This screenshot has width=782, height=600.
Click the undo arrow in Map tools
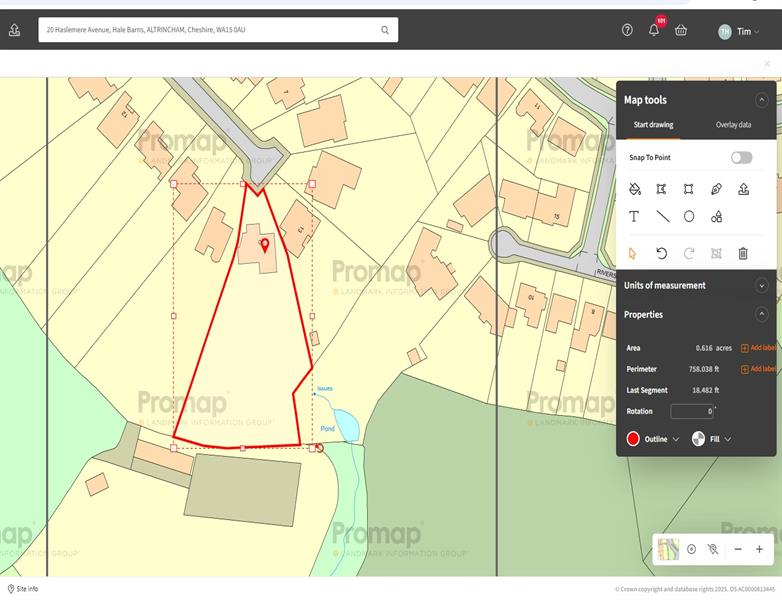662,253
